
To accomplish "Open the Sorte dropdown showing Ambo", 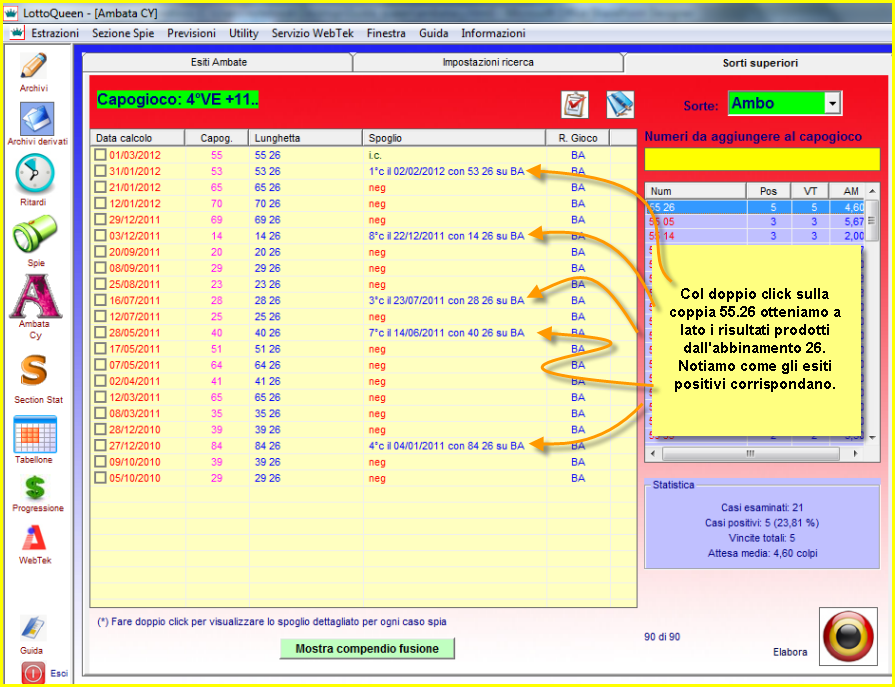I will (785, 103).
